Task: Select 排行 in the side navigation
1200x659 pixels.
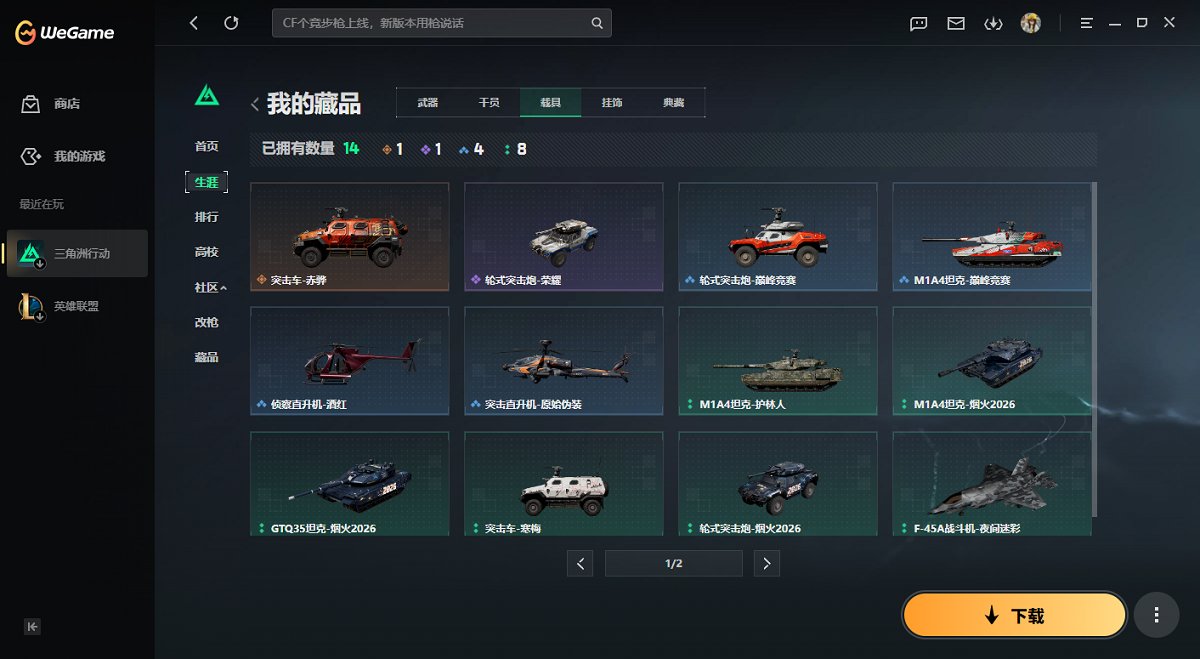Action: point(206,217)
